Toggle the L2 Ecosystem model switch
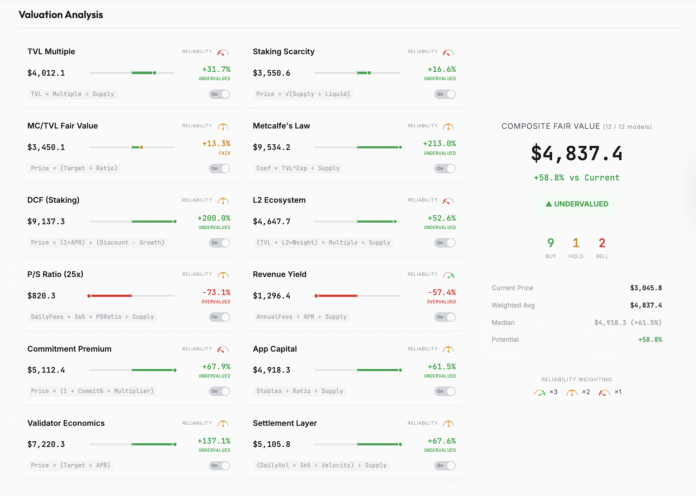The width and height of the screenshot is (696, 496). coord(445,243)
